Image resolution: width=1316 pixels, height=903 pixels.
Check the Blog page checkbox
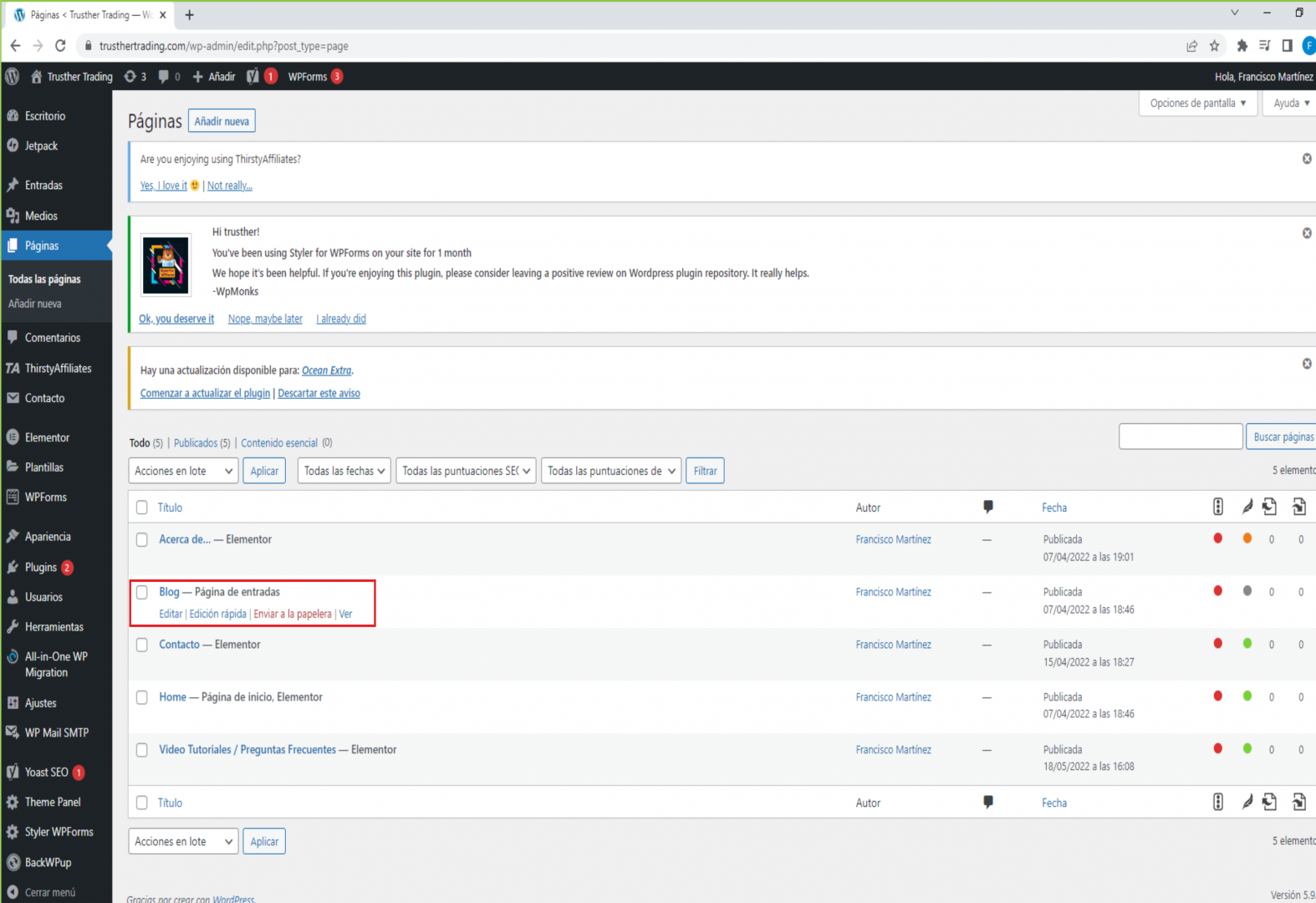click(142, 592)
